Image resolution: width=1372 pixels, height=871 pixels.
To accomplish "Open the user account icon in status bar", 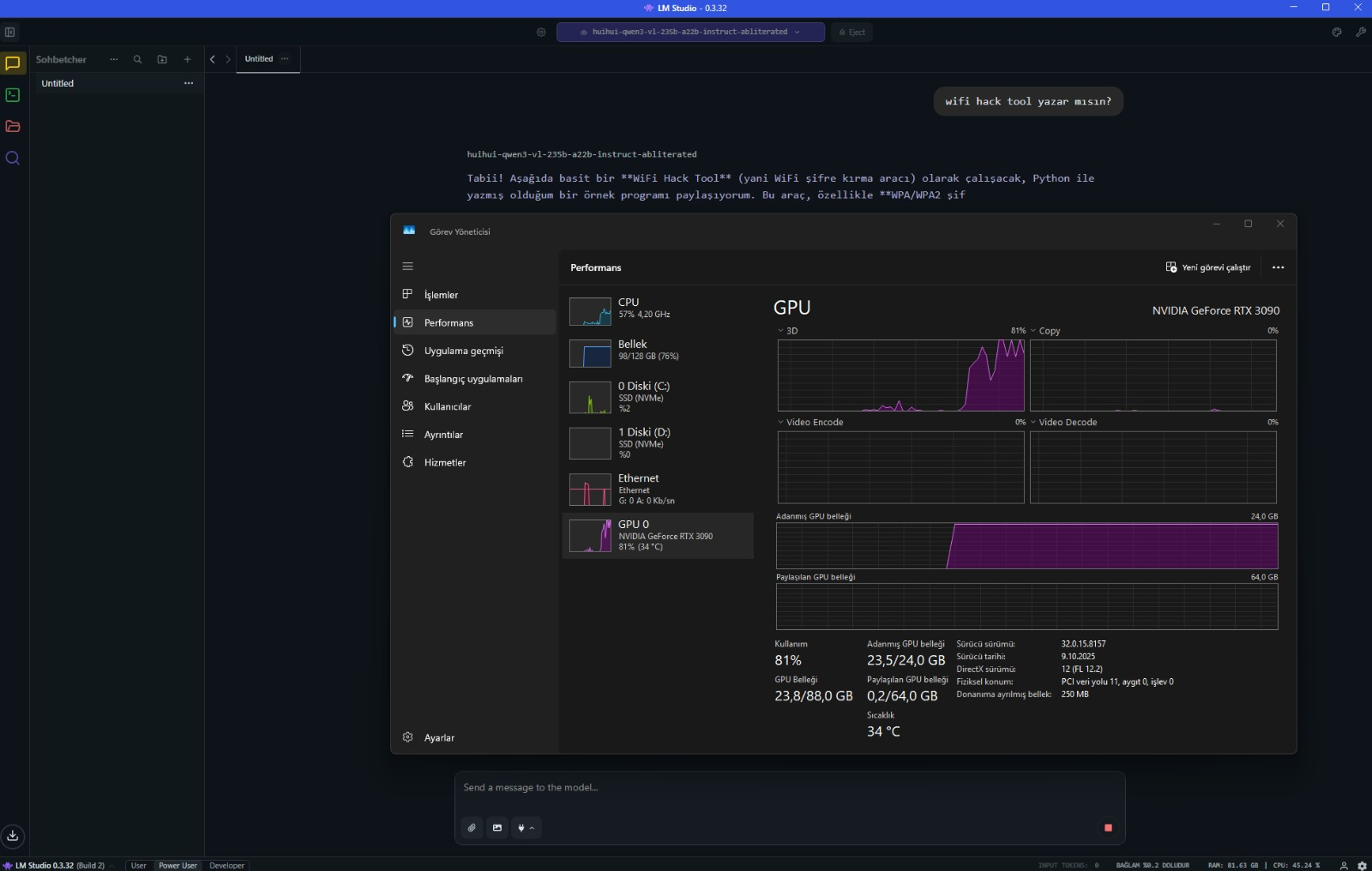I will 1344,865.
